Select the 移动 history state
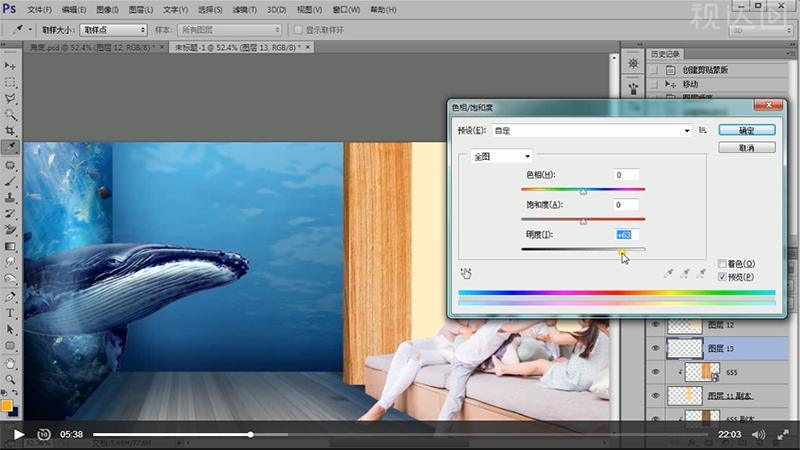800x450 pixels. (x=690, y=84)
